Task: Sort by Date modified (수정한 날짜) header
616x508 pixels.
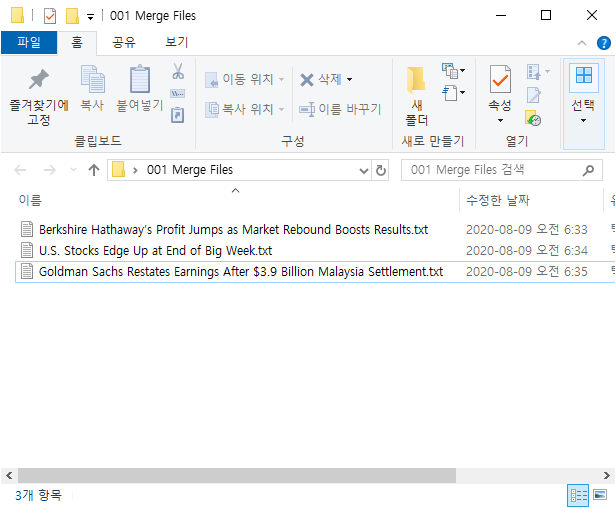Action: [498, 200]
